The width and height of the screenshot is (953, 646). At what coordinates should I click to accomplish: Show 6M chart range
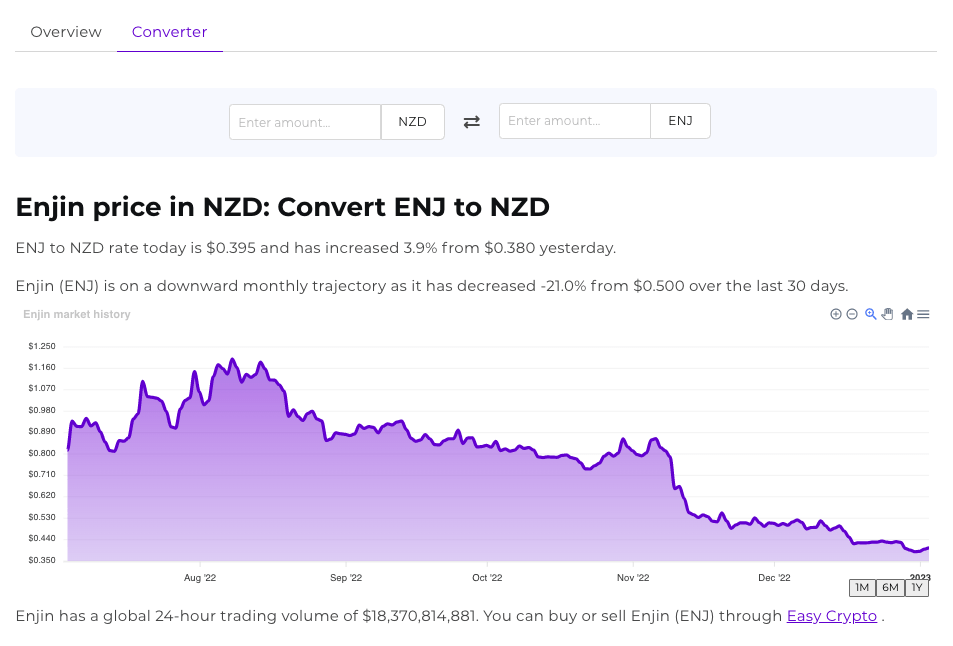coord(889,588)
